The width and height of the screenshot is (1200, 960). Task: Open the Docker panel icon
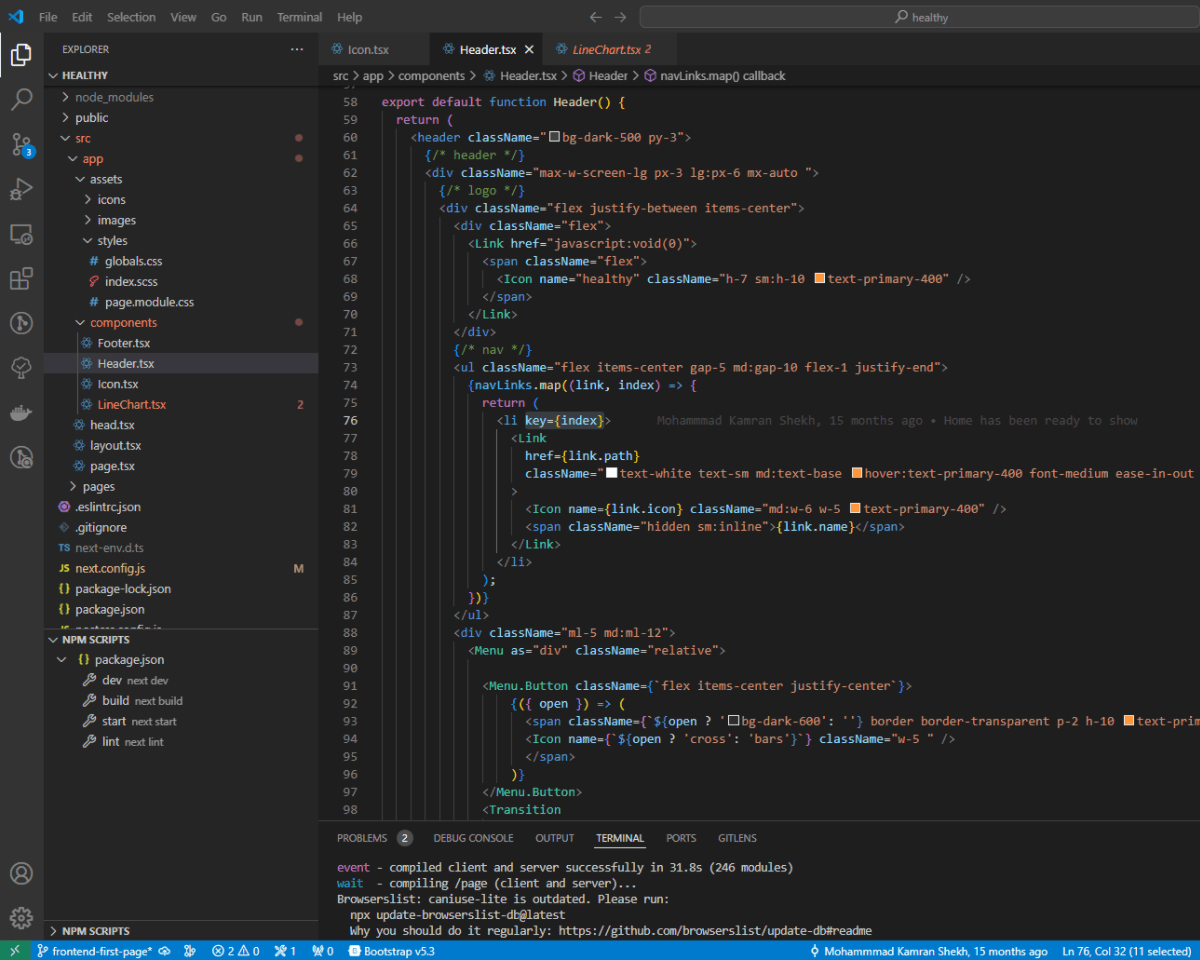[21, 413]
